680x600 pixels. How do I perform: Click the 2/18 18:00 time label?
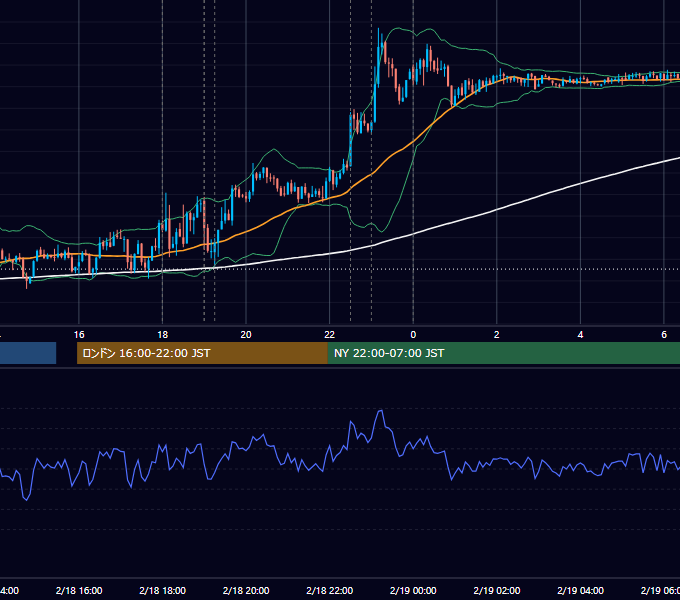pyautogui.click(x=163, y=590)
